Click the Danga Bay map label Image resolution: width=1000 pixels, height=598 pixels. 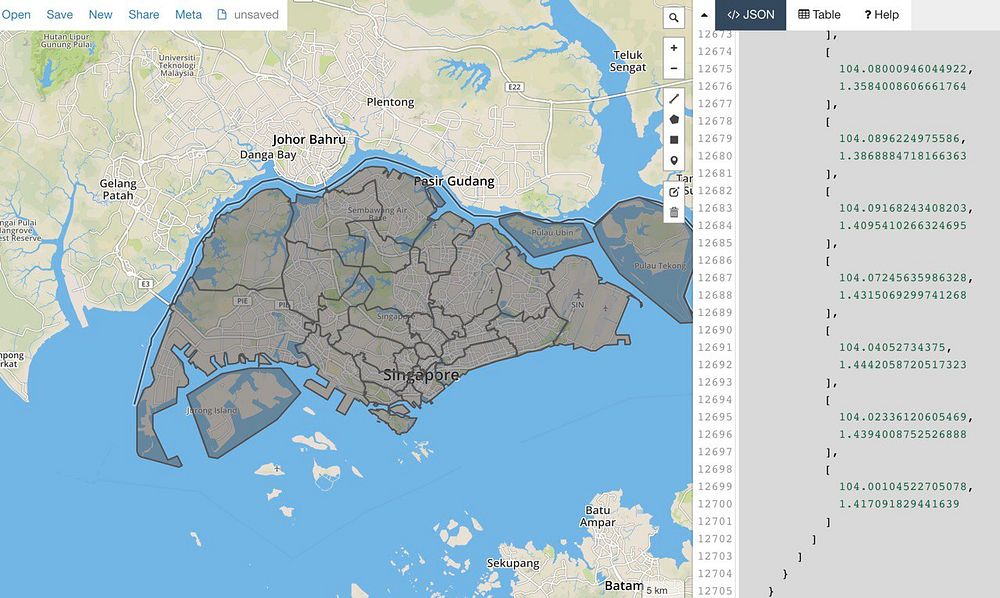click(x=268, y=154)
